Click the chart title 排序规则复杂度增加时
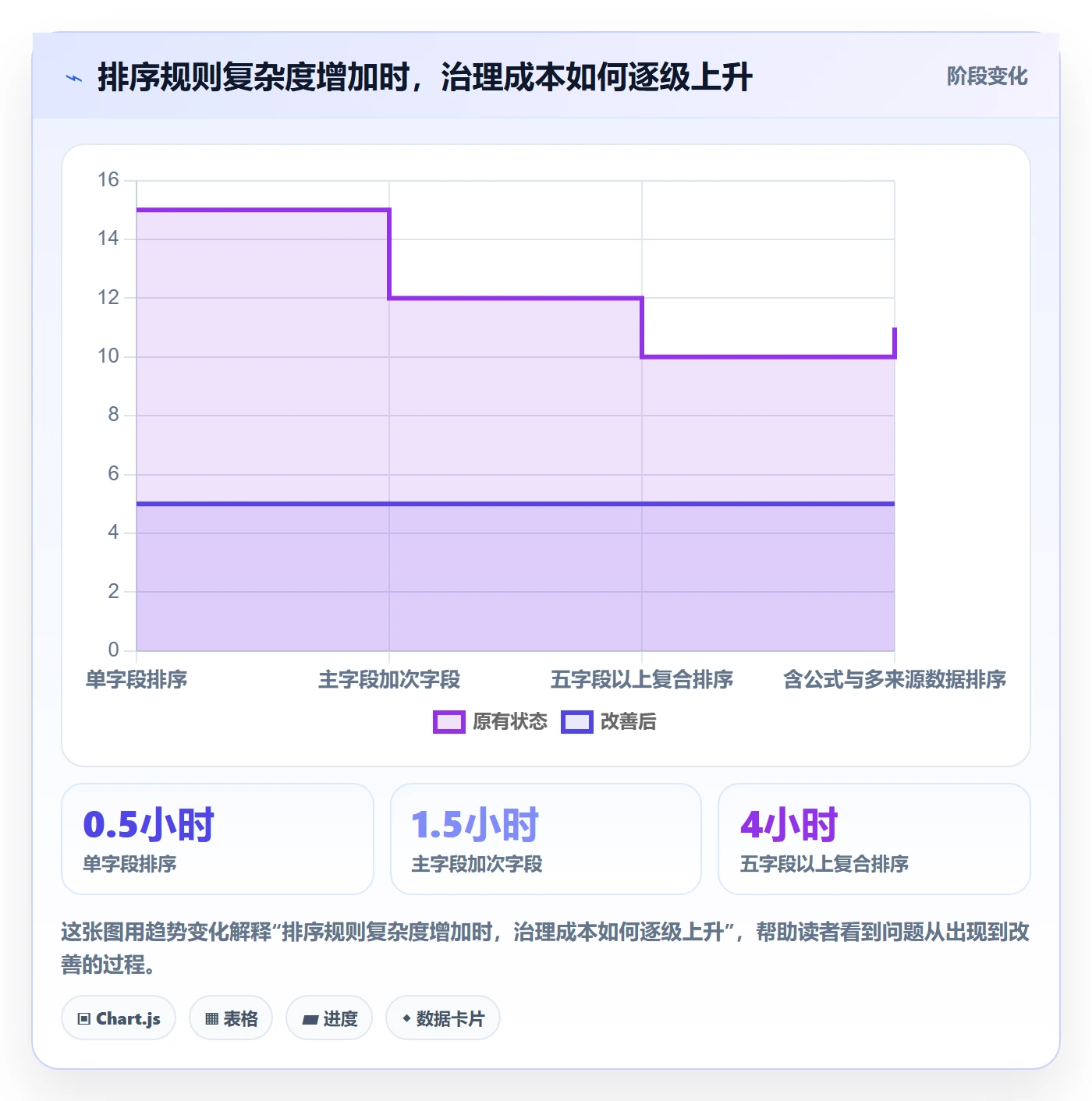The height and width of the screenshot is (1101, 1092). pyautogui.click(x=424, y=77)
